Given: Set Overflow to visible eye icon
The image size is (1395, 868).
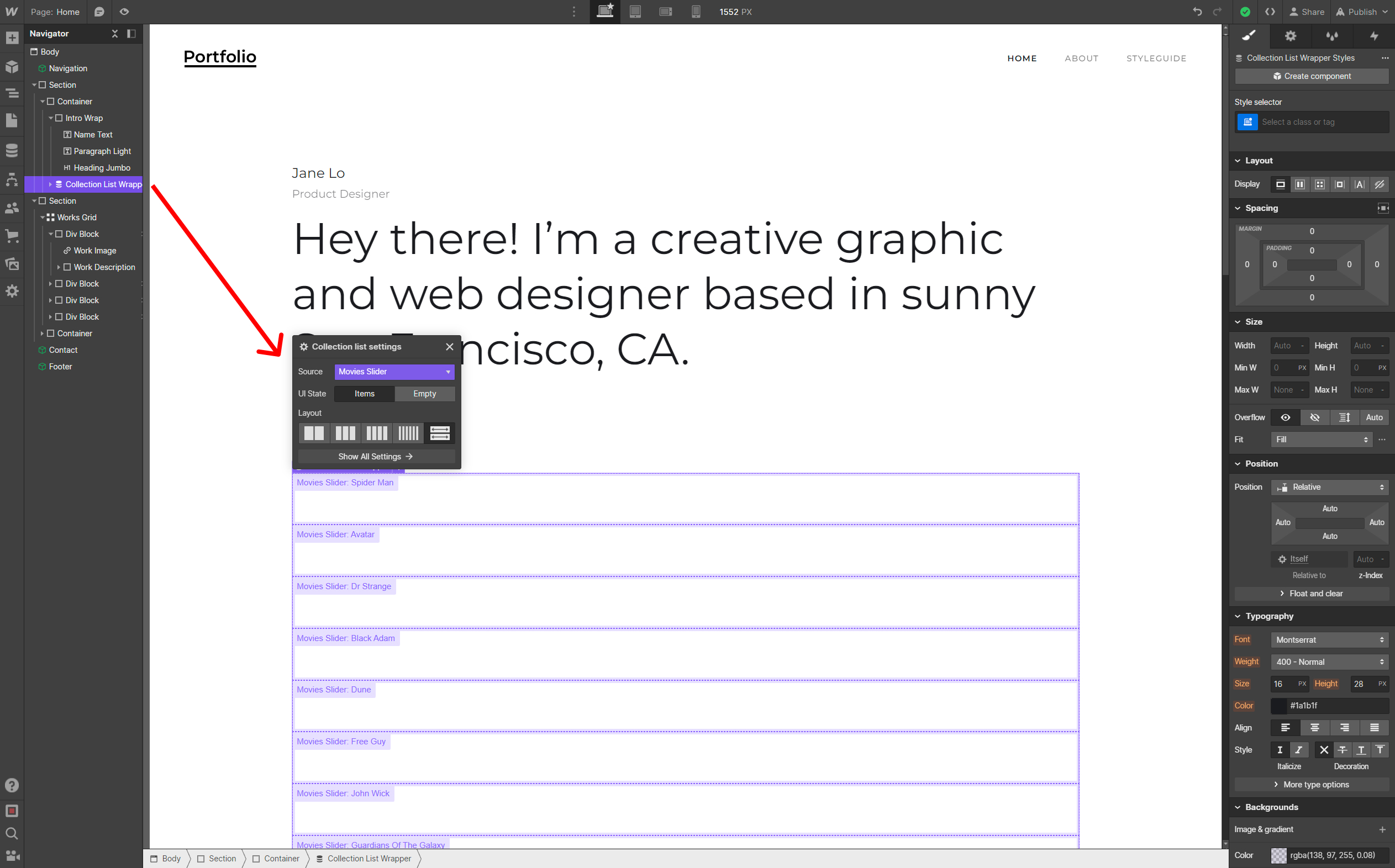Looking at the screenshot, I should [x=1285, y=417].
